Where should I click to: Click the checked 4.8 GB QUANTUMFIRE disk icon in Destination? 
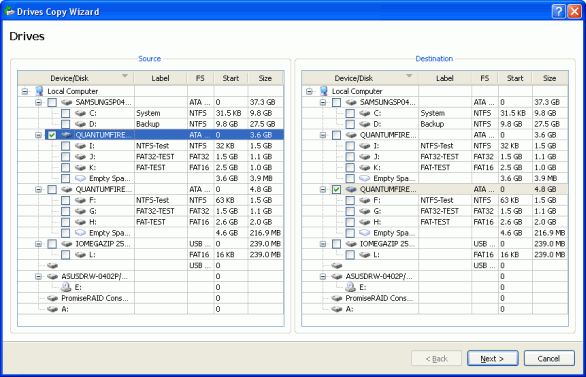351,189
